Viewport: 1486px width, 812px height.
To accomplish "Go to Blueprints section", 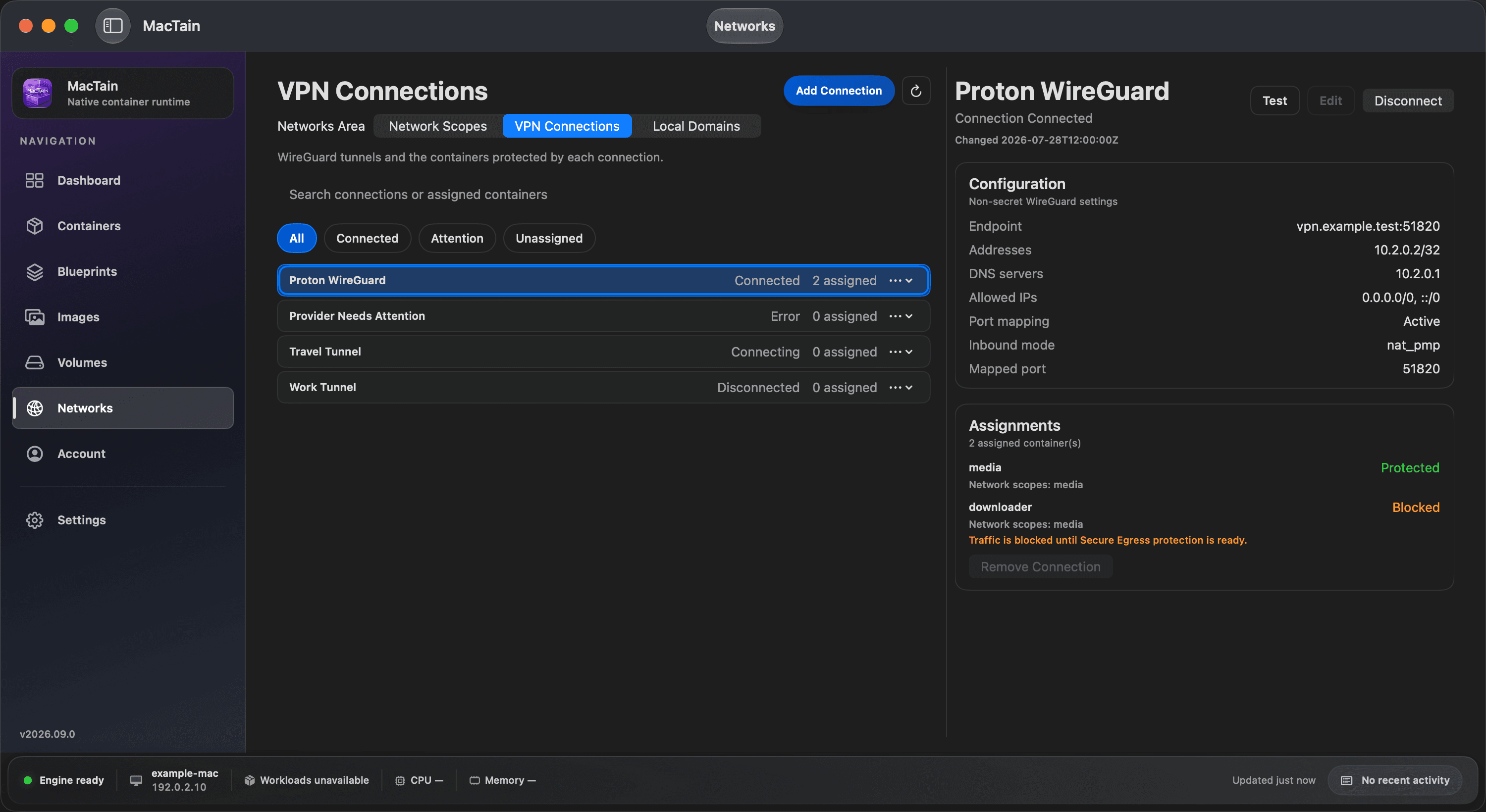I will pos(122,272).
